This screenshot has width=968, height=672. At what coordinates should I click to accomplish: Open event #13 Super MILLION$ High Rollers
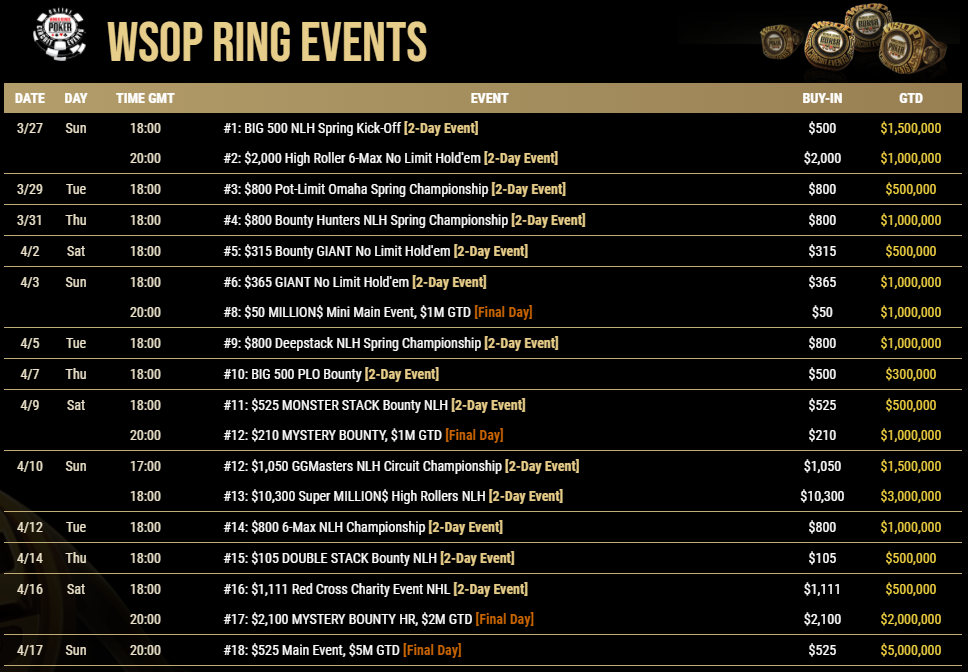pyautogui.click(x=393, y=496)
